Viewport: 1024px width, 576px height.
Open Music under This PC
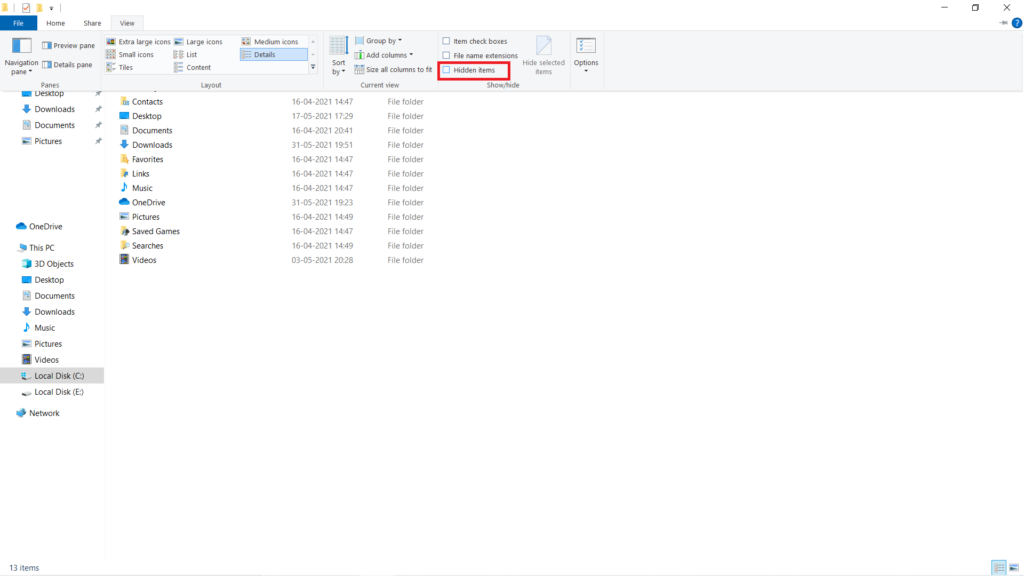pos(44,328)
